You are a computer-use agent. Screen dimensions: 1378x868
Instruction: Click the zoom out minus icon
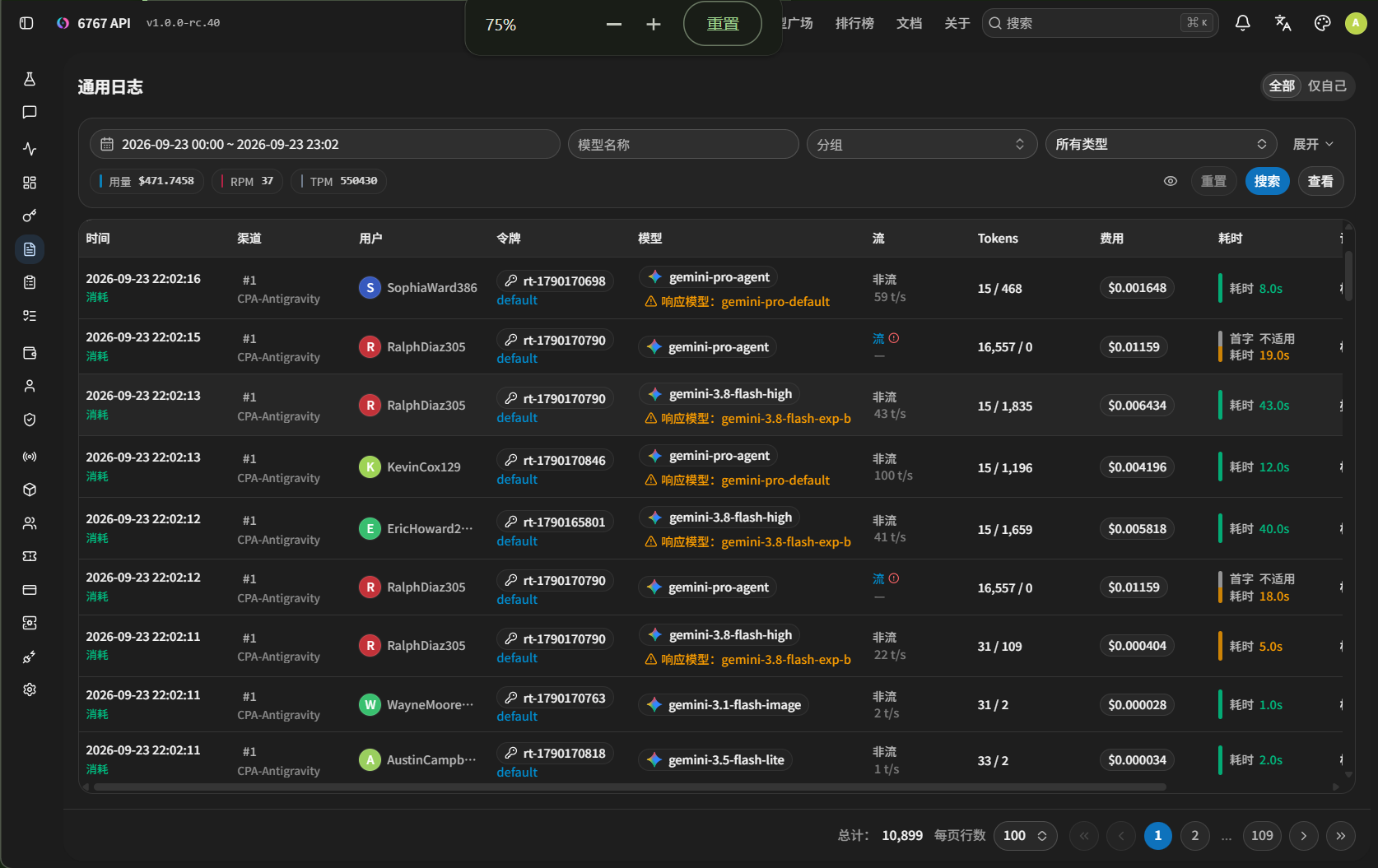614,25
